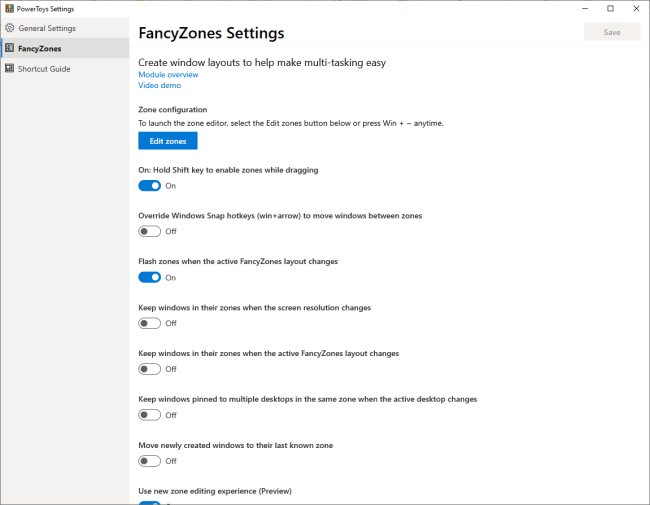Viewport: 650px width, 505px height.
Task: Open the Module overview link
Action: coord(168,75)
